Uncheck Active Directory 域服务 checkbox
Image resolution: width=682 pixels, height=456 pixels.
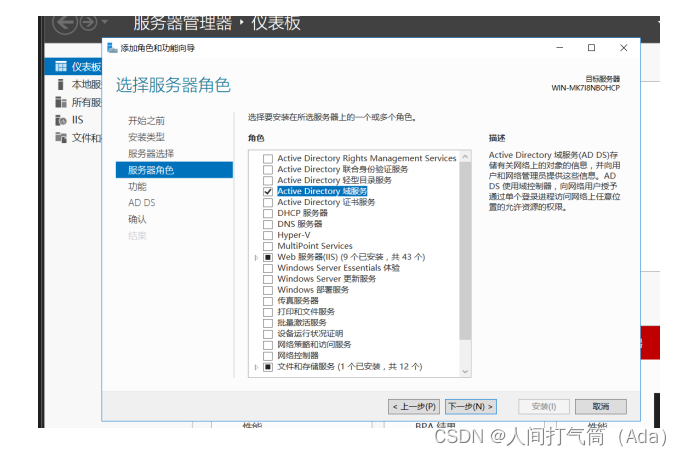coord(268,191)
